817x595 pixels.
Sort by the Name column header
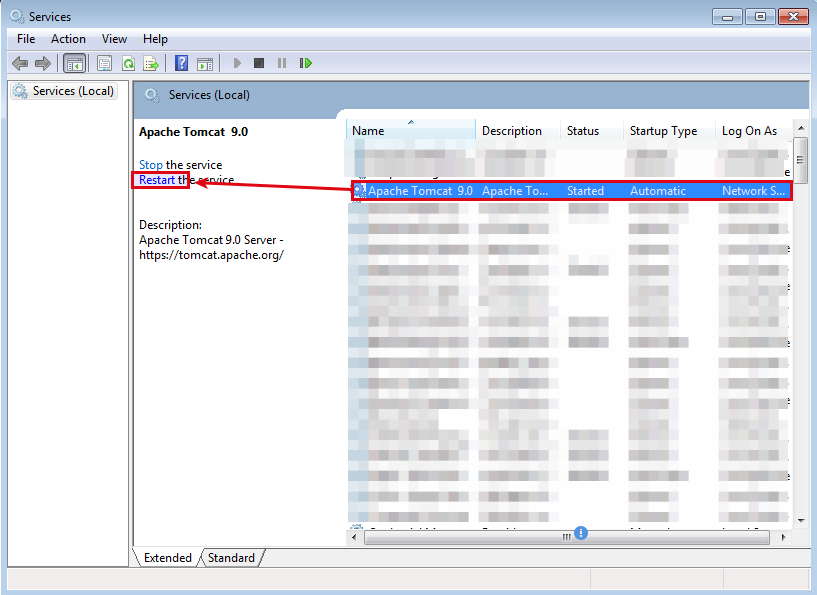click(x=411, y=131)
